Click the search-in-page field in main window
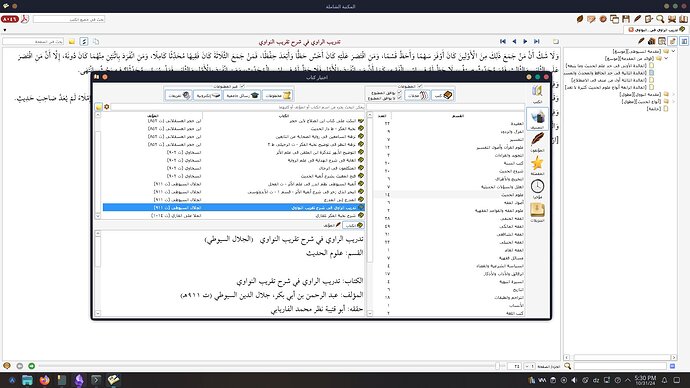This screenshot has height=388, width=690. (x=33, y=41)
